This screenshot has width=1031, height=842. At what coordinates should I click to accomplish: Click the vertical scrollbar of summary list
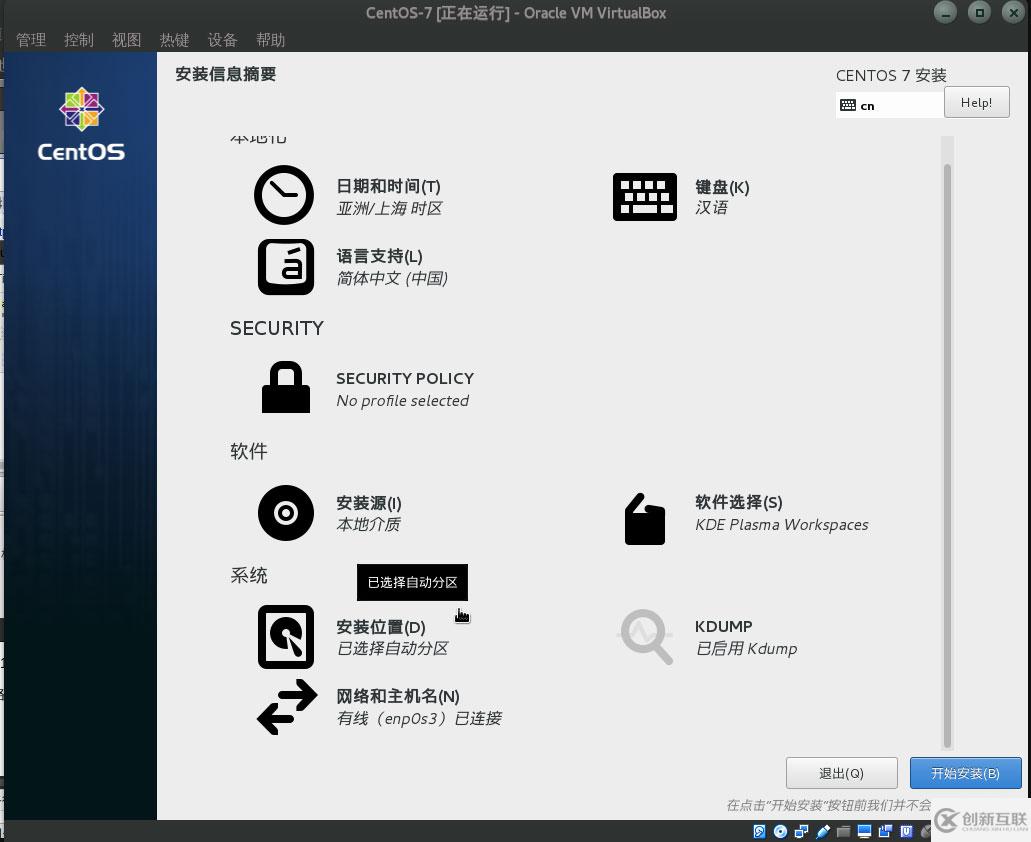947,454
